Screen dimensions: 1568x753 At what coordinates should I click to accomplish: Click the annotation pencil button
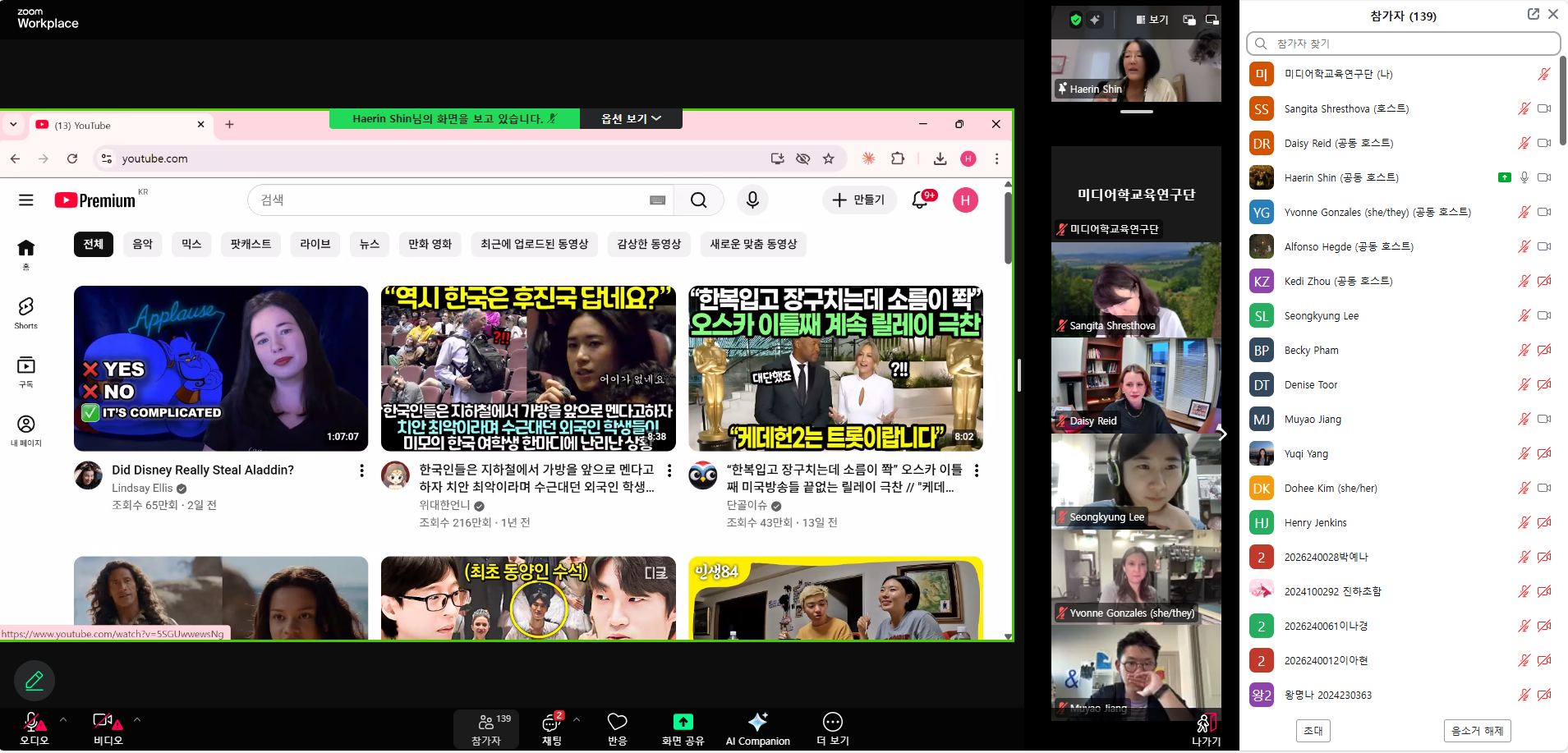pyautogui.click(x=34, y=681)
